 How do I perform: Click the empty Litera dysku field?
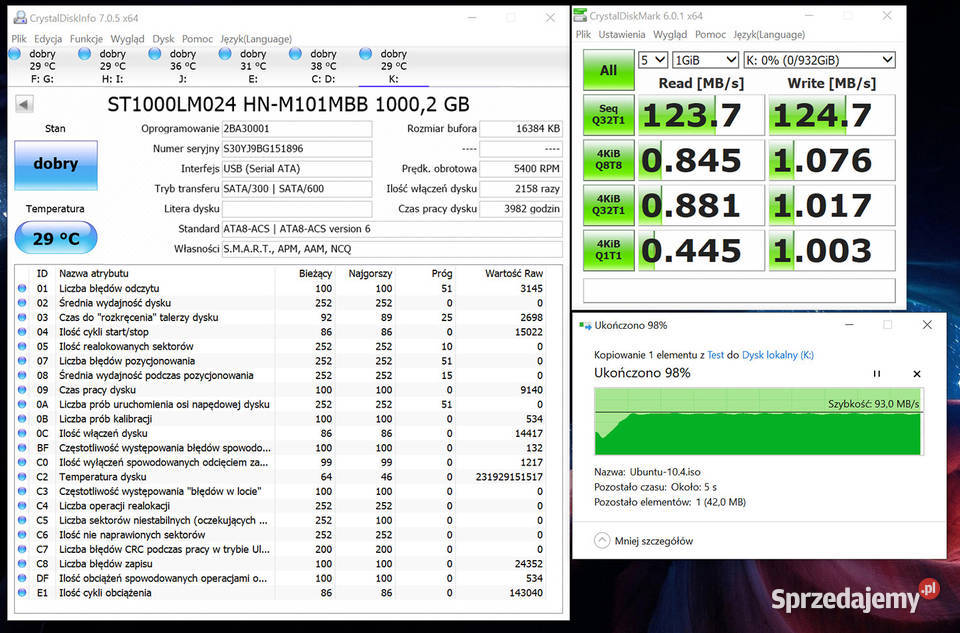[x=296, y=209]
